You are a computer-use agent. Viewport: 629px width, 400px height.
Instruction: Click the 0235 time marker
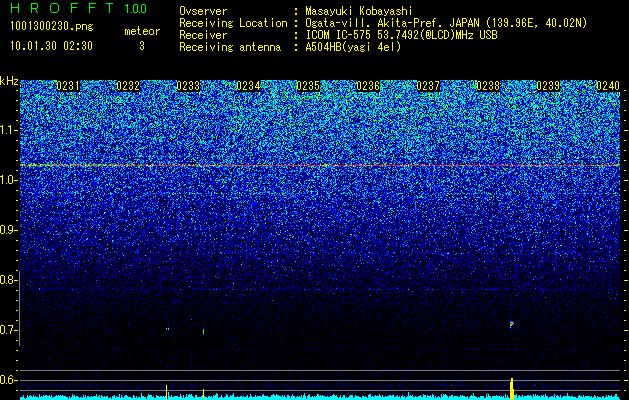tap(308, 86)
